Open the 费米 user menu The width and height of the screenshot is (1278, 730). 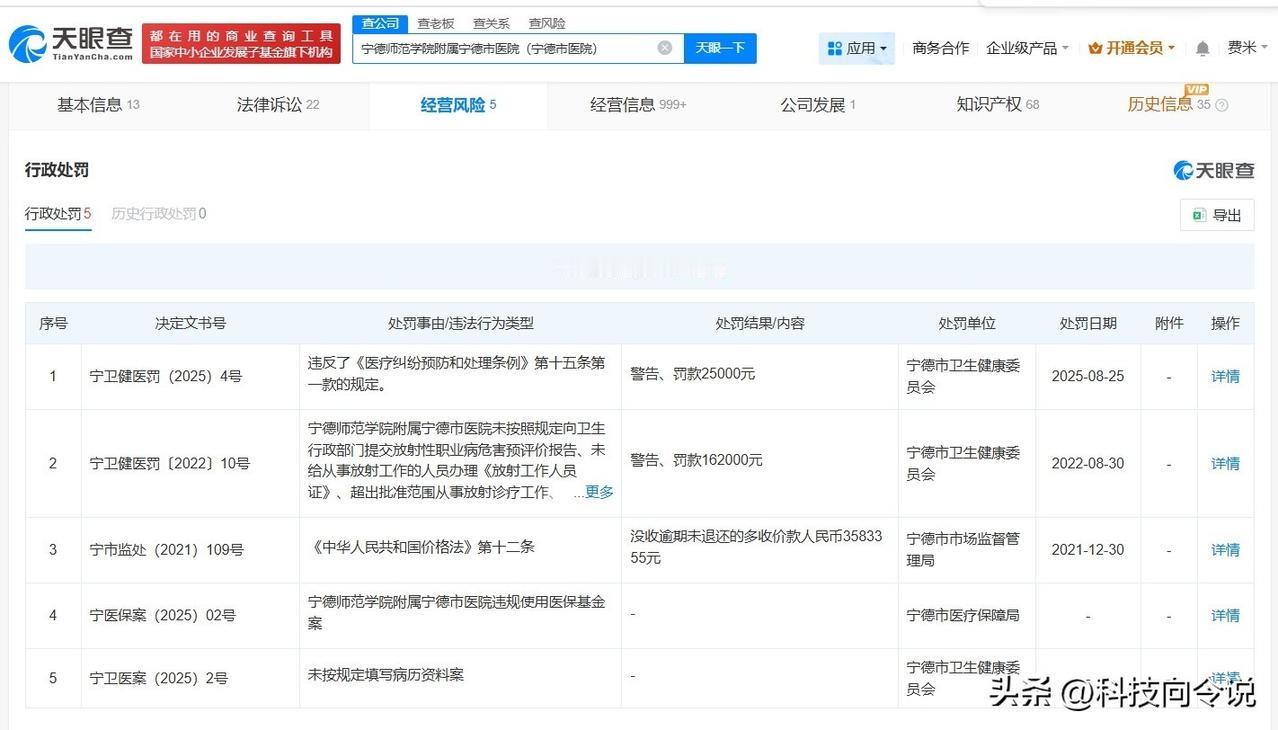click(1247, 47)
